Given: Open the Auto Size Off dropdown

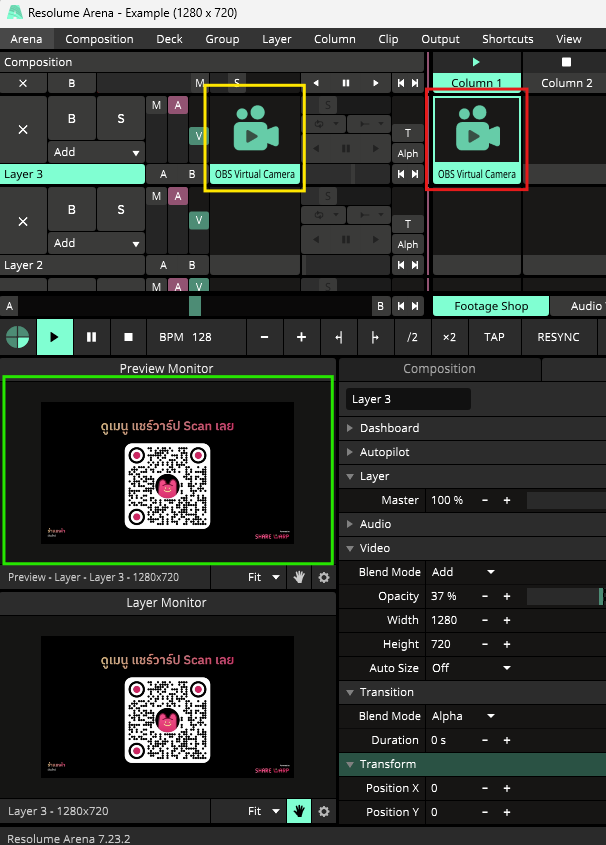Looking at the screenshot, I should click(x=470, y=668).
